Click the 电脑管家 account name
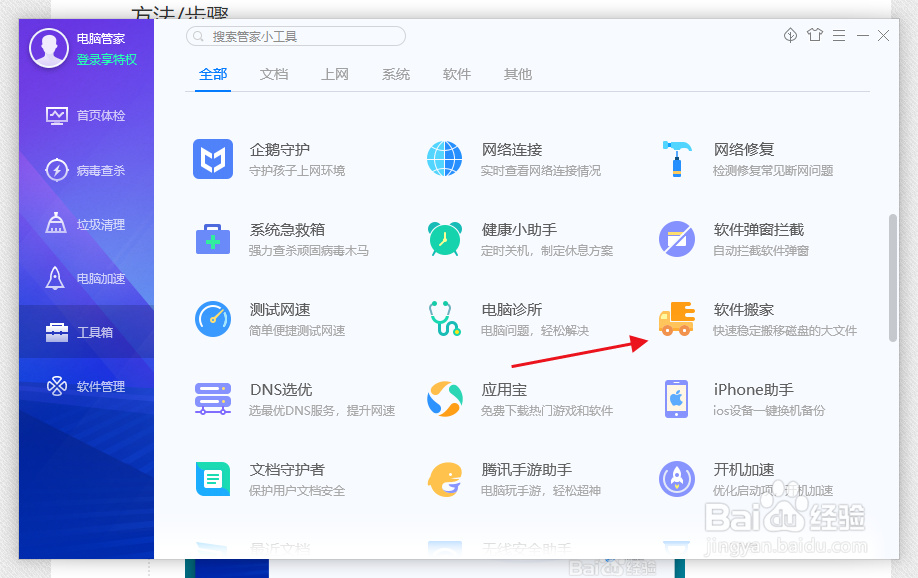918x578 pixels. 101,39
